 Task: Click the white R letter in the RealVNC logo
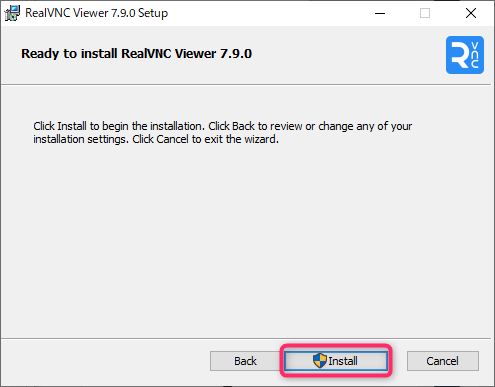459,57
